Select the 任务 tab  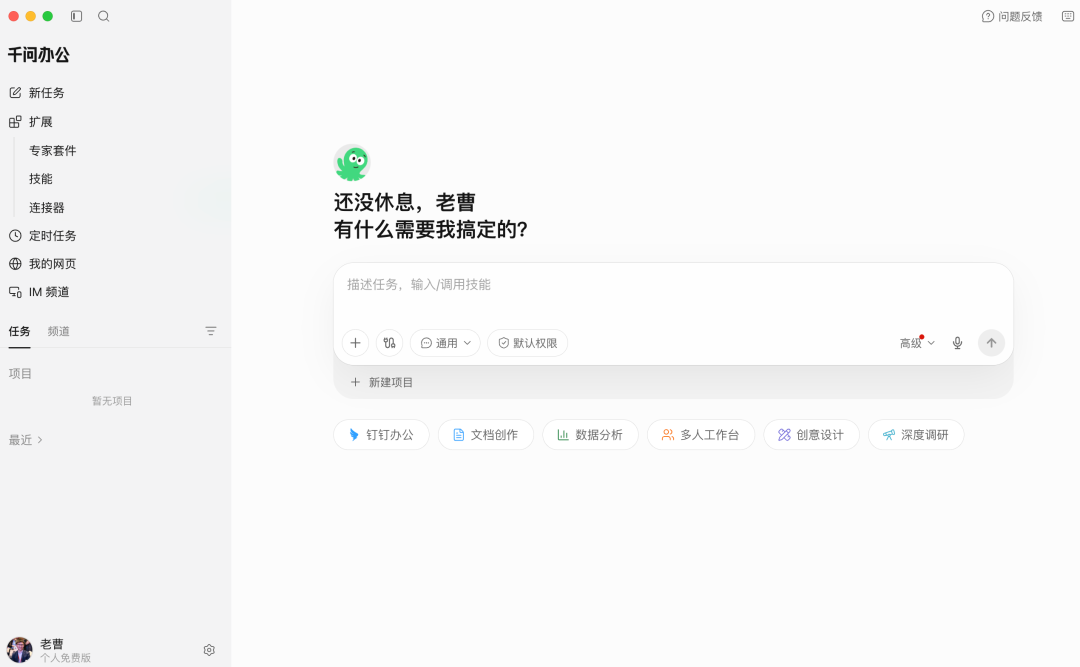(19, 331)
